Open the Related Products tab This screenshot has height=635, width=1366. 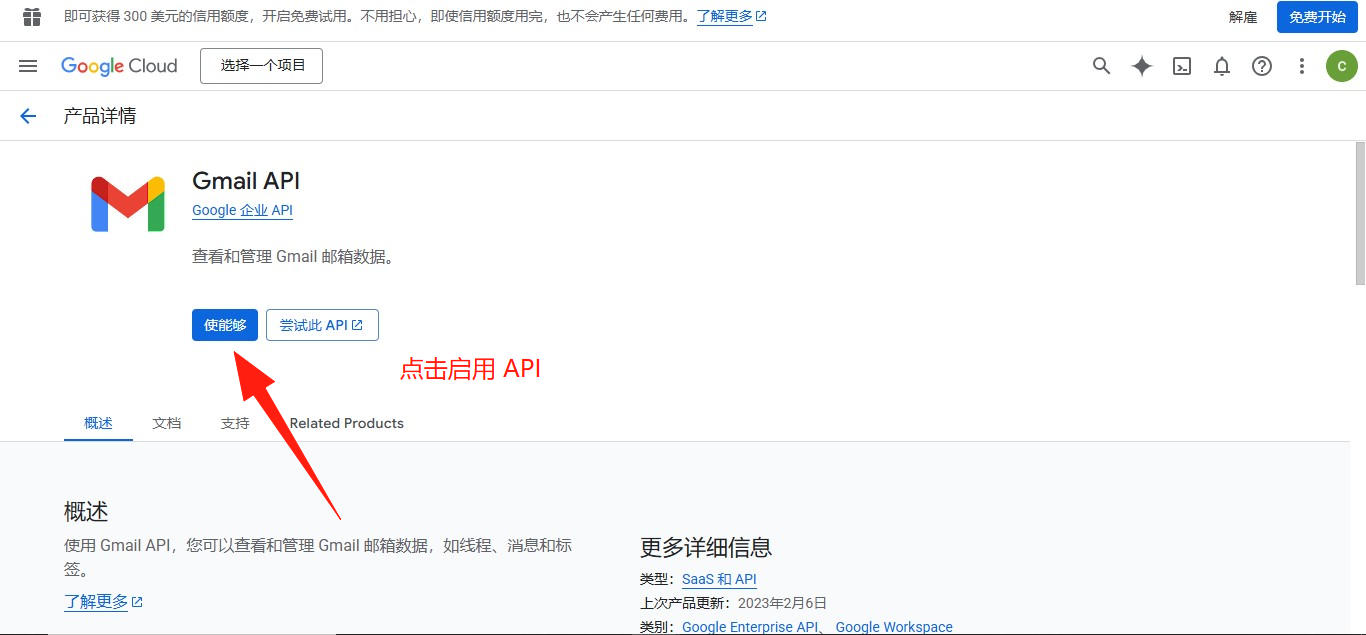pyautogui.click(x=346, y=423)
